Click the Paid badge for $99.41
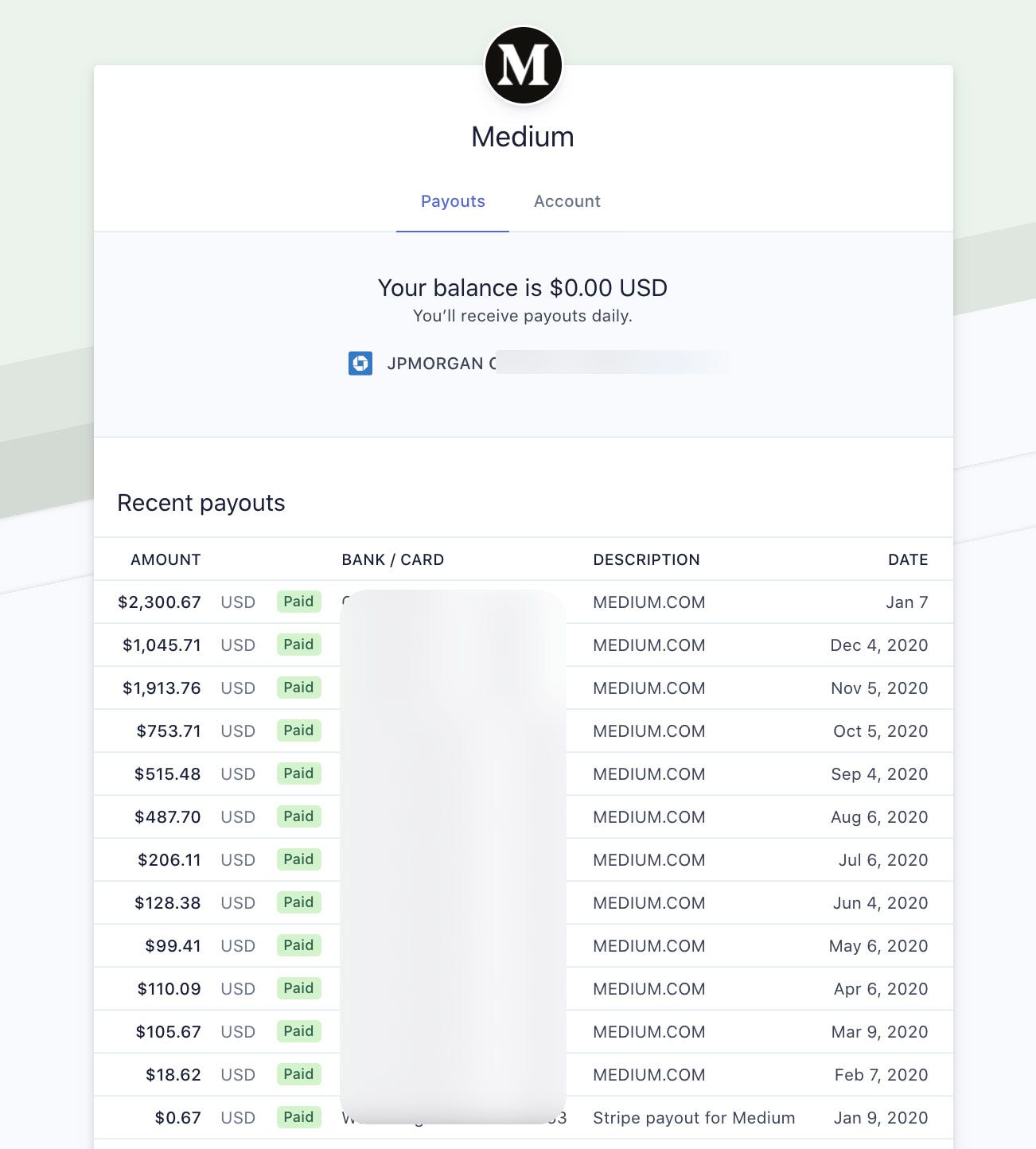 (x=298, y=945)
